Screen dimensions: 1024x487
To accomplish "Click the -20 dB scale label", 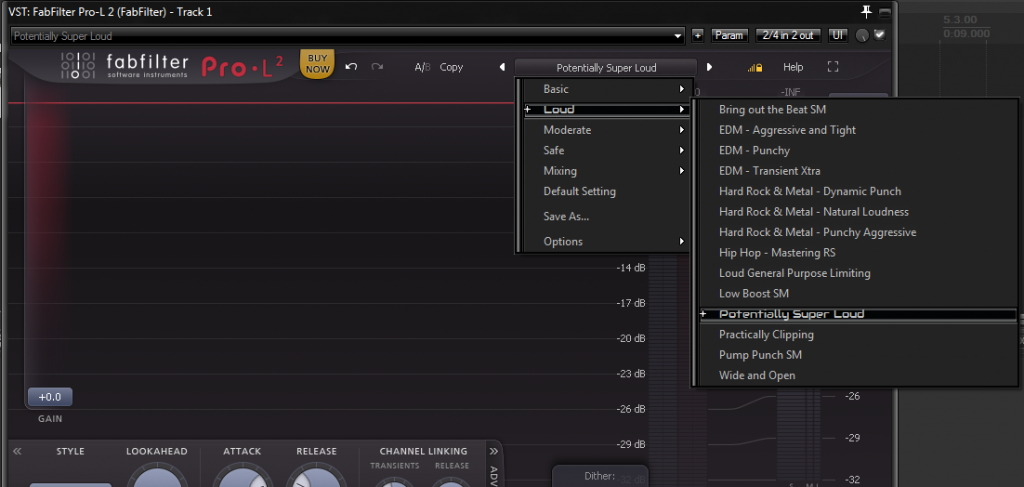I will 631,338.
